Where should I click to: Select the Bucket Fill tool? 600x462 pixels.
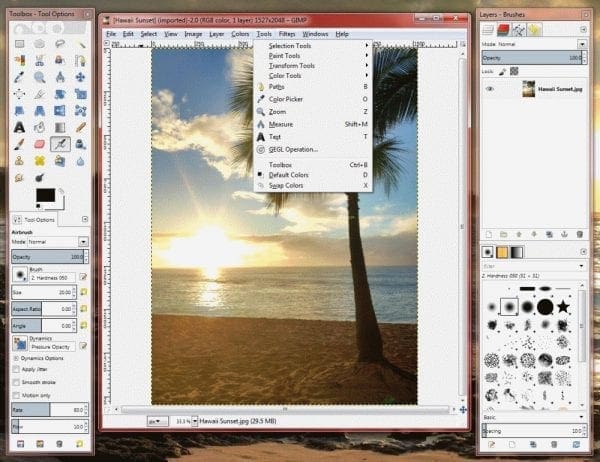[x=40, y=127]
